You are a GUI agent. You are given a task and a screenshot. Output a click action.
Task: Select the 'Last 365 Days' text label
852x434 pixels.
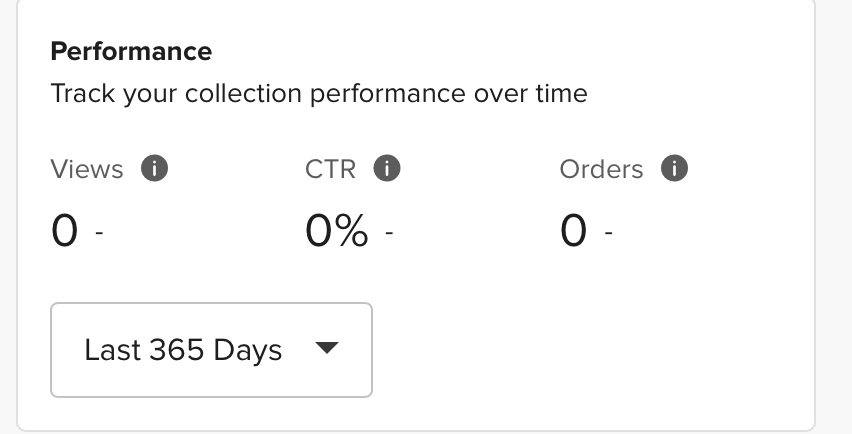(x=183, y=350)
